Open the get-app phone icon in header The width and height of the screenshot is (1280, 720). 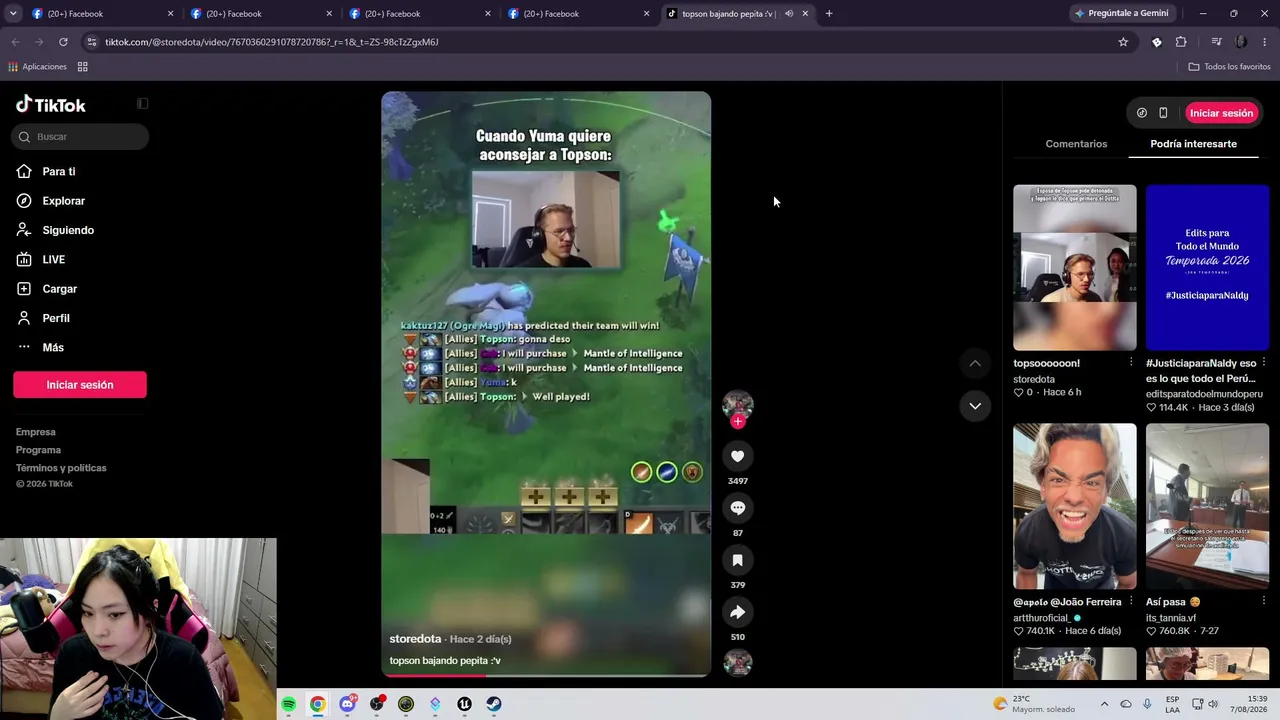[1163, 113]
